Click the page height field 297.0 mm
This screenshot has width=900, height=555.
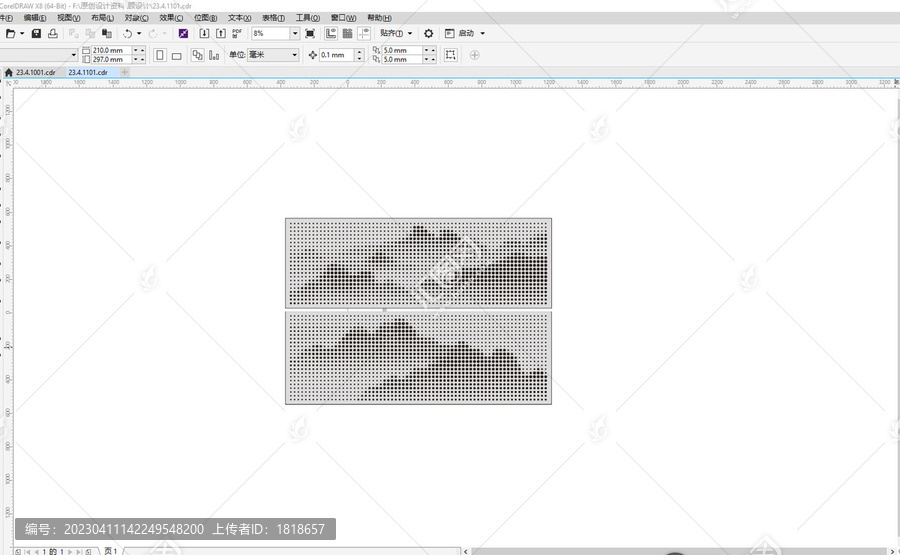click(111, 60)
